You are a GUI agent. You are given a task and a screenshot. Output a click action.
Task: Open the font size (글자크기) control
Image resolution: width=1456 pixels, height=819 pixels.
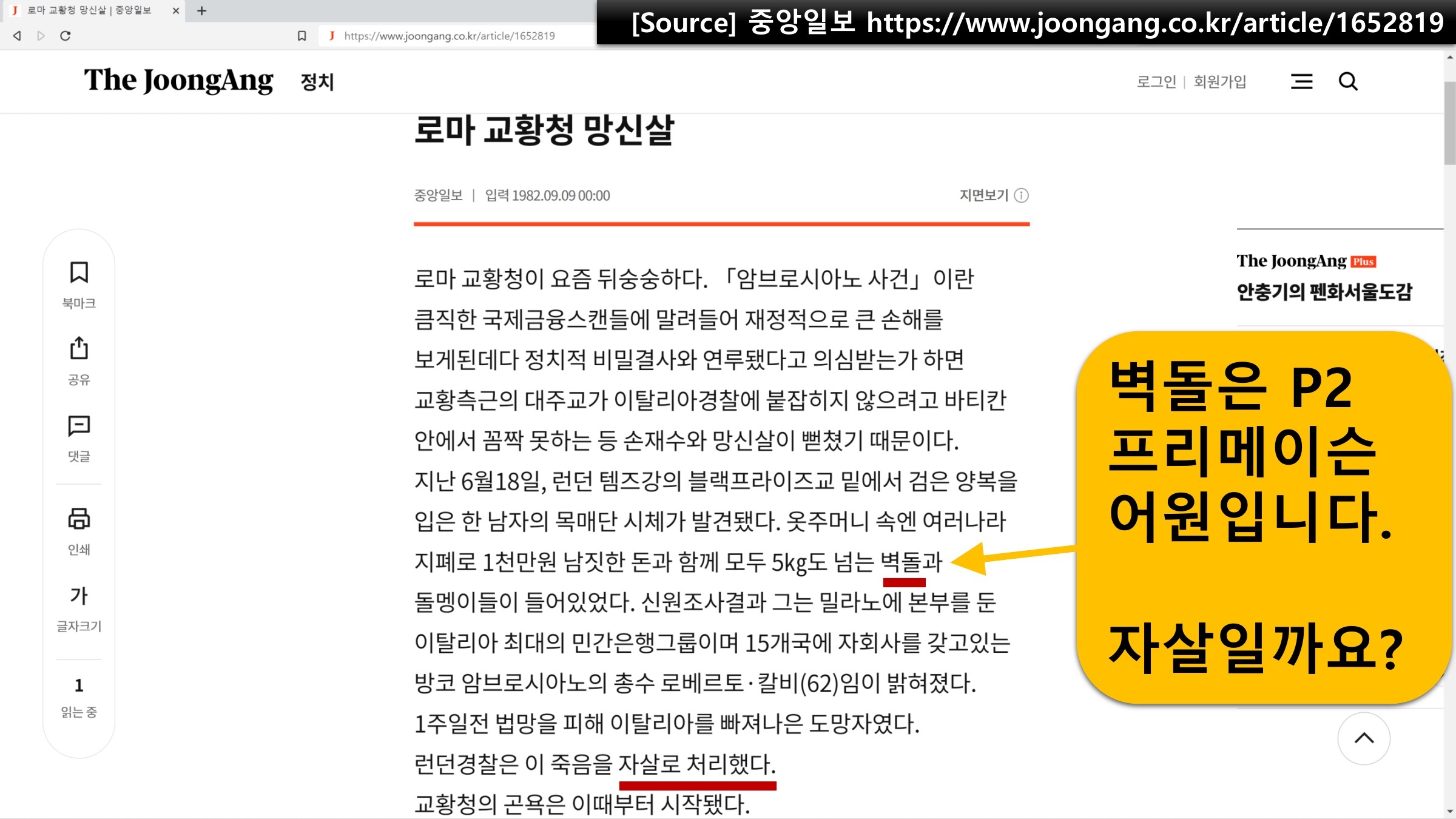click(x=79, y=596)
